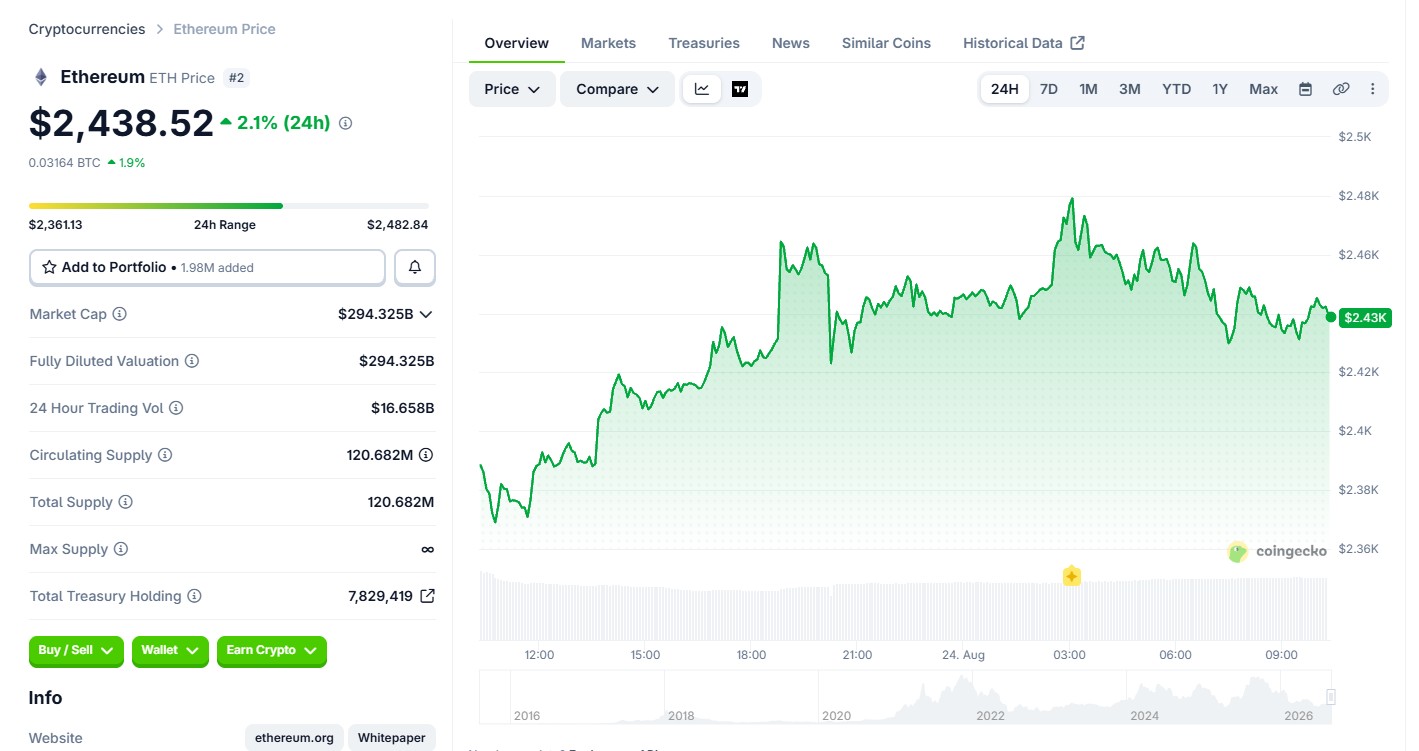The height and width of the screenshot is (751, 1419).
Task: Set a price alert with the bell icon
Action: pyautogui.click(x=415, y=267)
